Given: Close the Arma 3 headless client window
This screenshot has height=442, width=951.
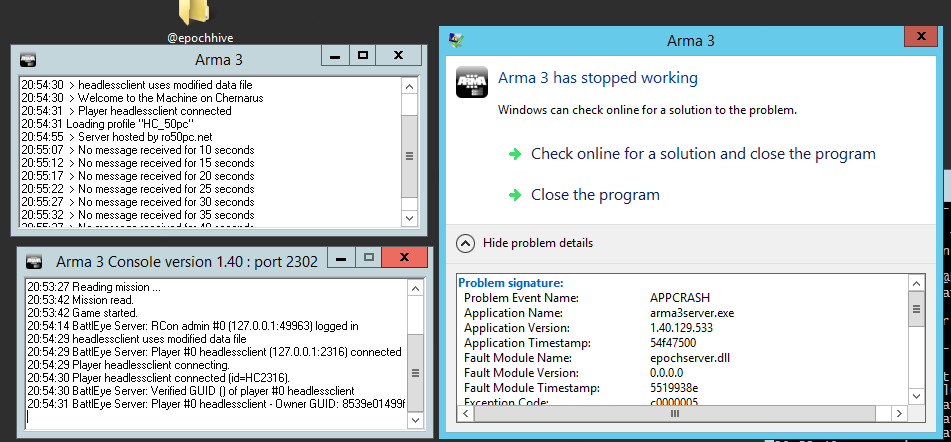Looking at the screenshot, I should [398, 56].
